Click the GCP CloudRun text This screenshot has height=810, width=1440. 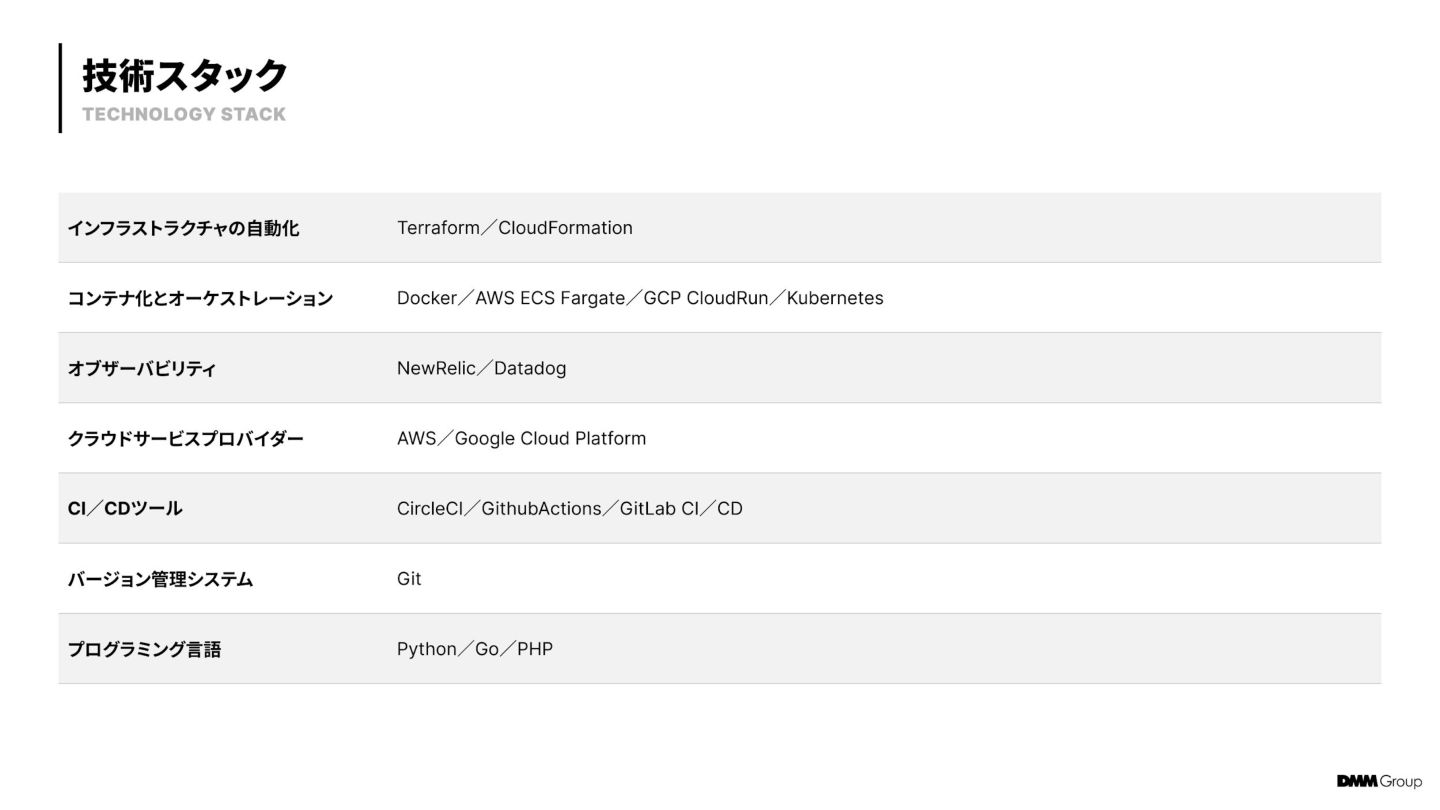706,298
